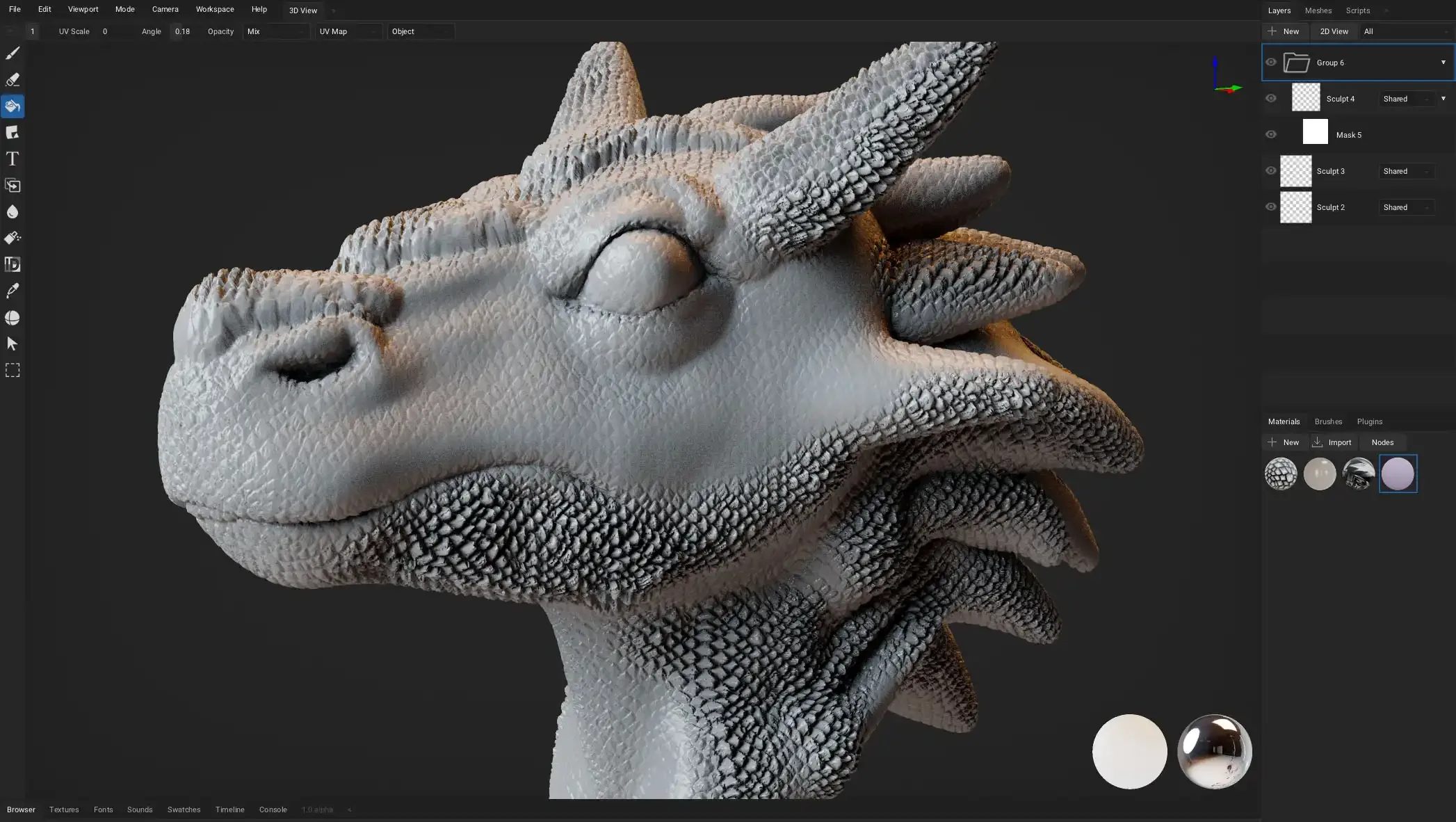The height and width of the screenshot is (822, 1456).
Task: Select the Gizmo arrow tool
Action: (13, 344)
